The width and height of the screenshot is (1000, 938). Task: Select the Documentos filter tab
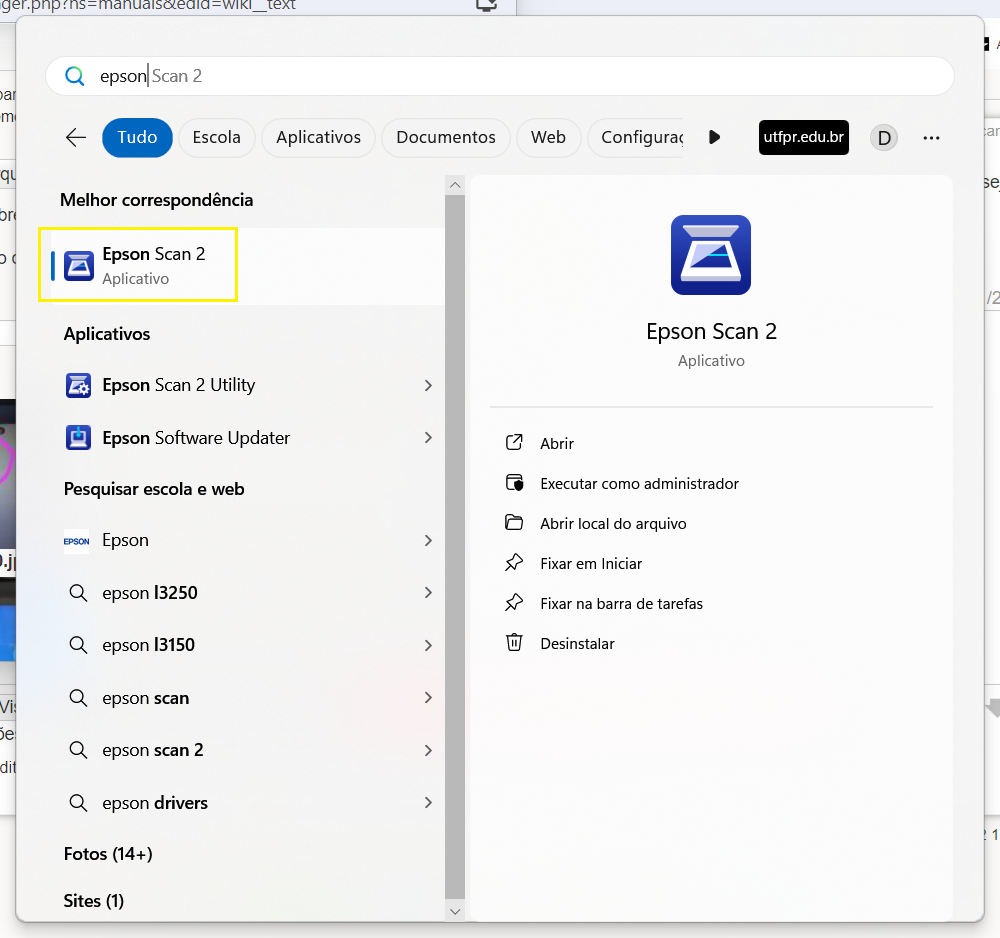446,137
